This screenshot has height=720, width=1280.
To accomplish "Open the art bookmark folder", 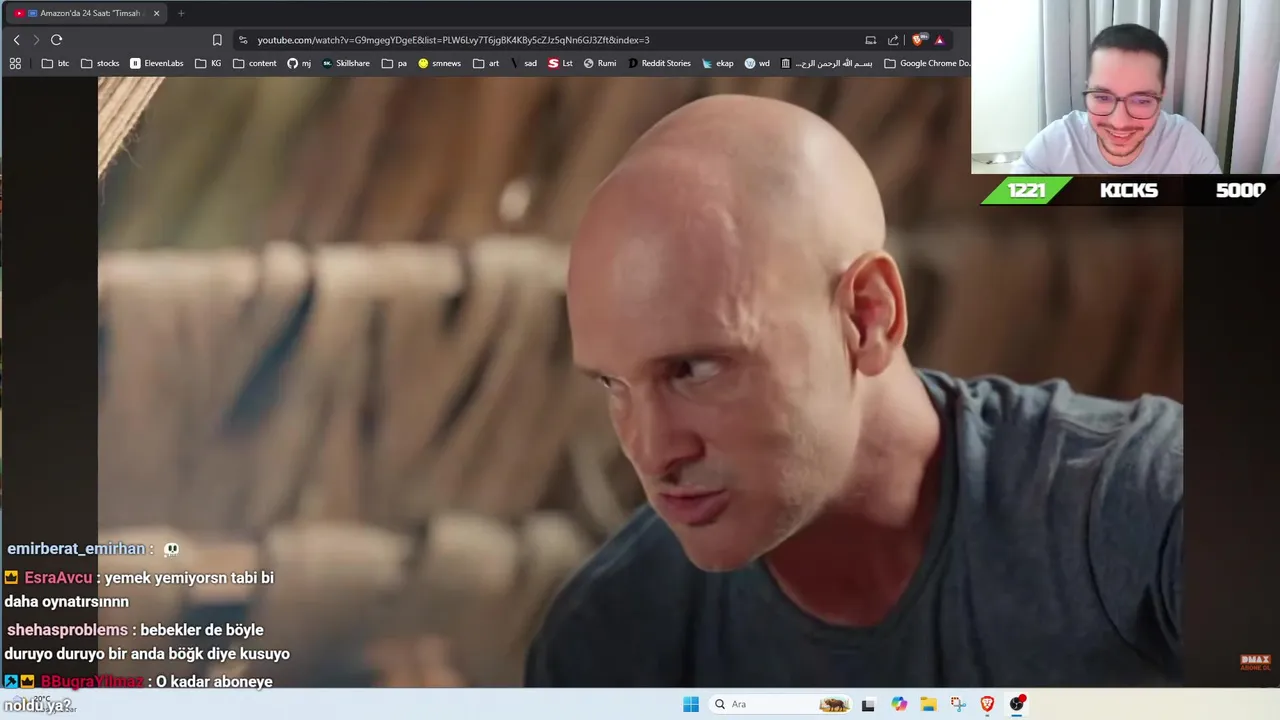I will (486, 63).
